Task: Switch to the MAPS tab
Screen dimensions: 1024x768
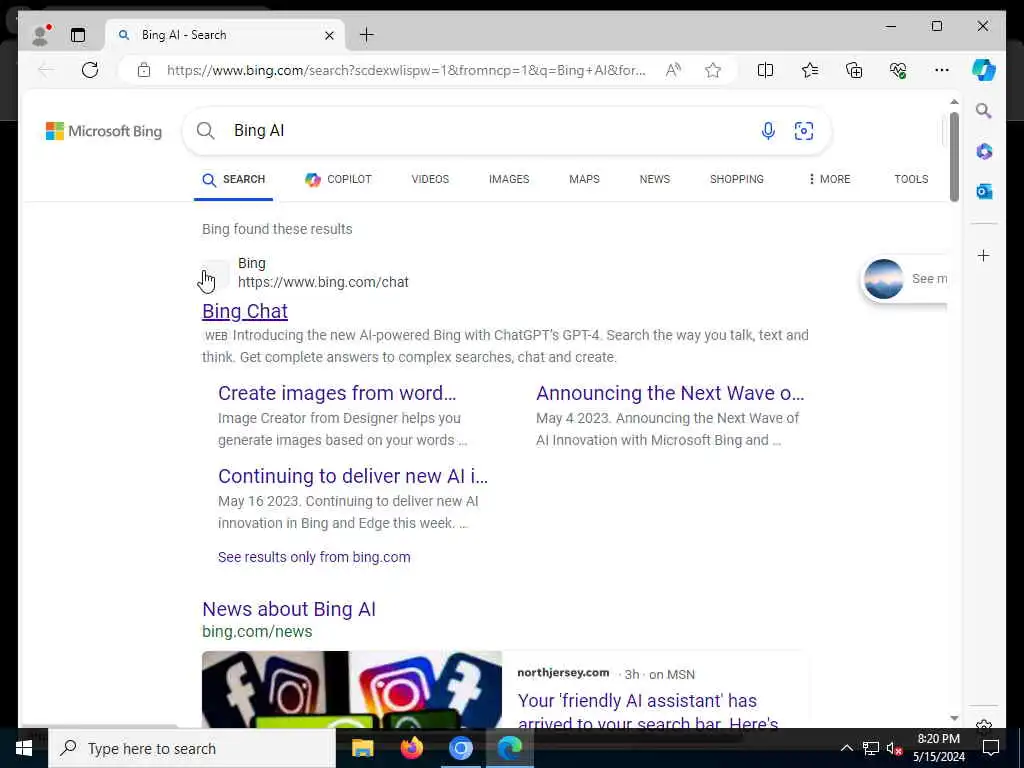Action: tap(584, 180)
